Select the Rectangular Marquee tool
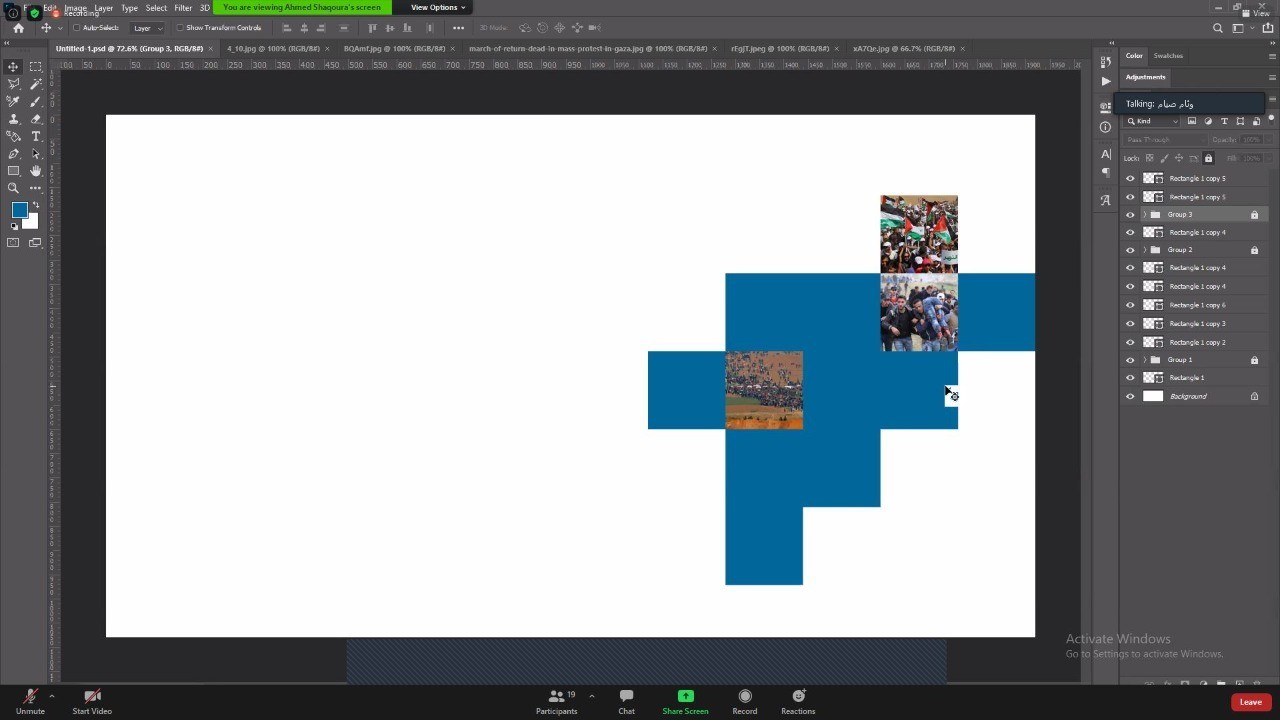This screenshot has height=720, width=1280. pyautogui.click(x=36, y=67)
